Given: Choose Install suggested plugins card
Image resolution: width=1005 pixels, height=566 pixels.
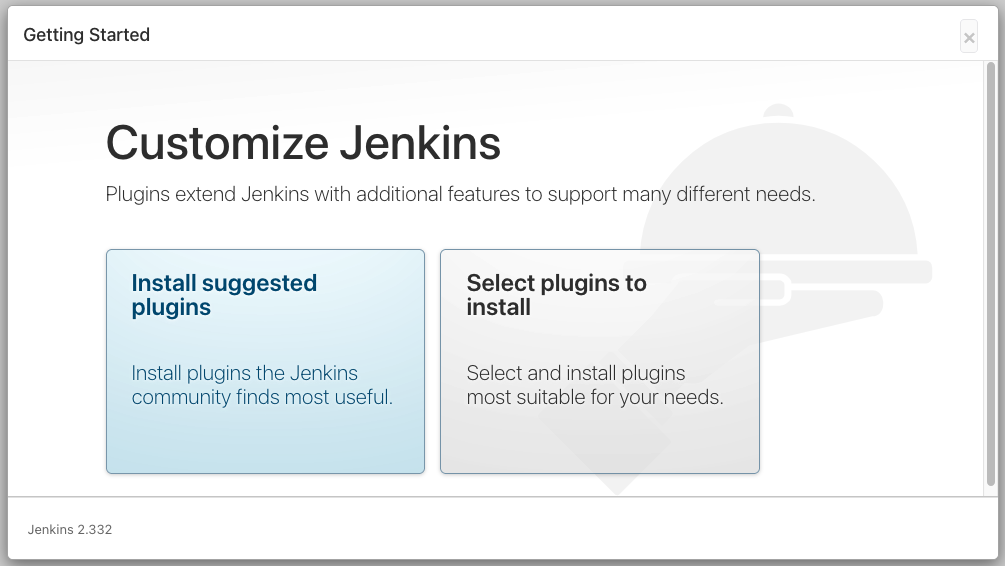Looking at the screenshot, I should point(265,362).
